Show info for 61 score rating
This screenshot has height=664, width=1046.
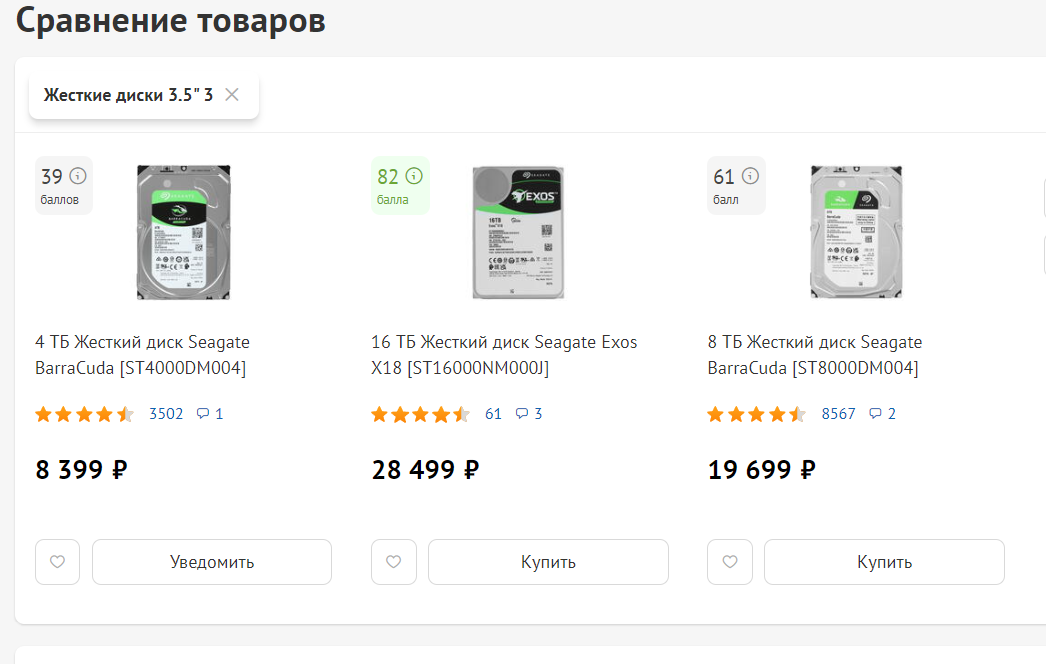click(750, 177)
